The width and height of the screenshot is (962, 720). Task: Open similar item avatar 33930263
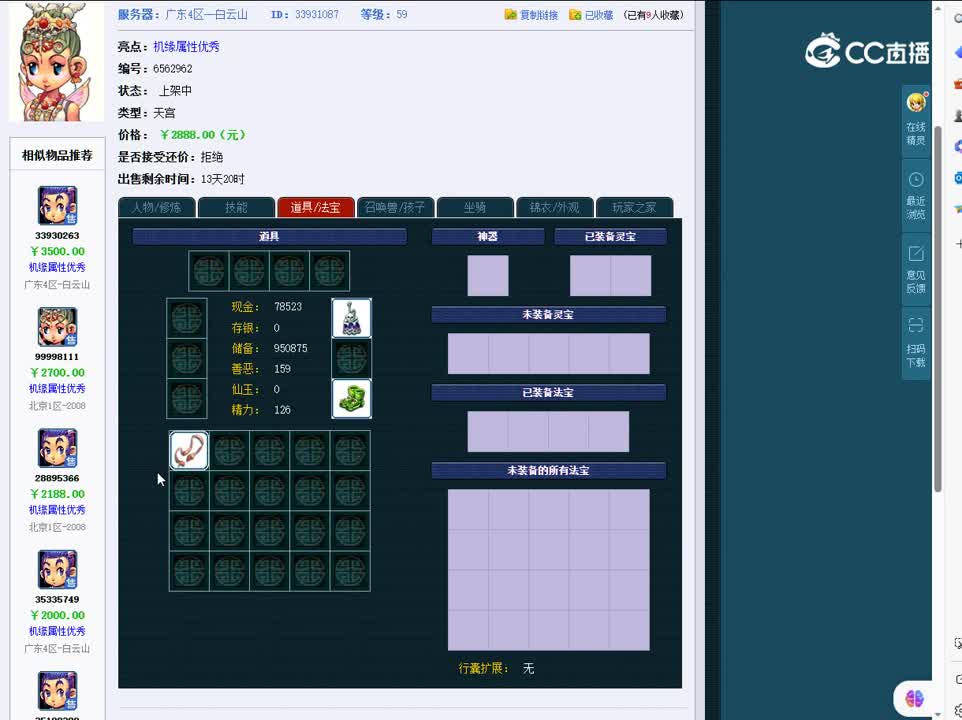click(x=57, y=206)
